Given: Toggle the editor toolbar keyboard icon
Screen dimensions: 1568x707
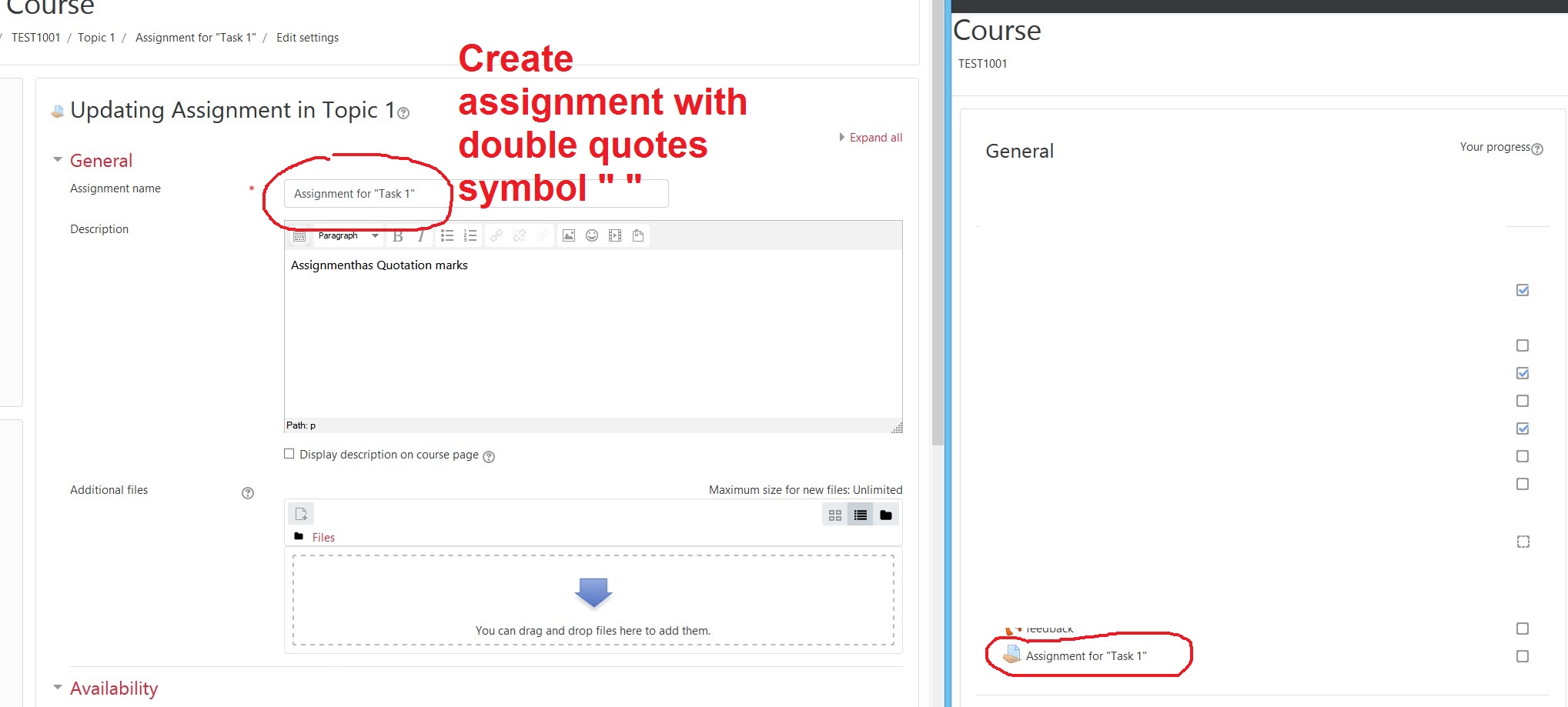Looking at the screenshot, I should coord(299,236).
